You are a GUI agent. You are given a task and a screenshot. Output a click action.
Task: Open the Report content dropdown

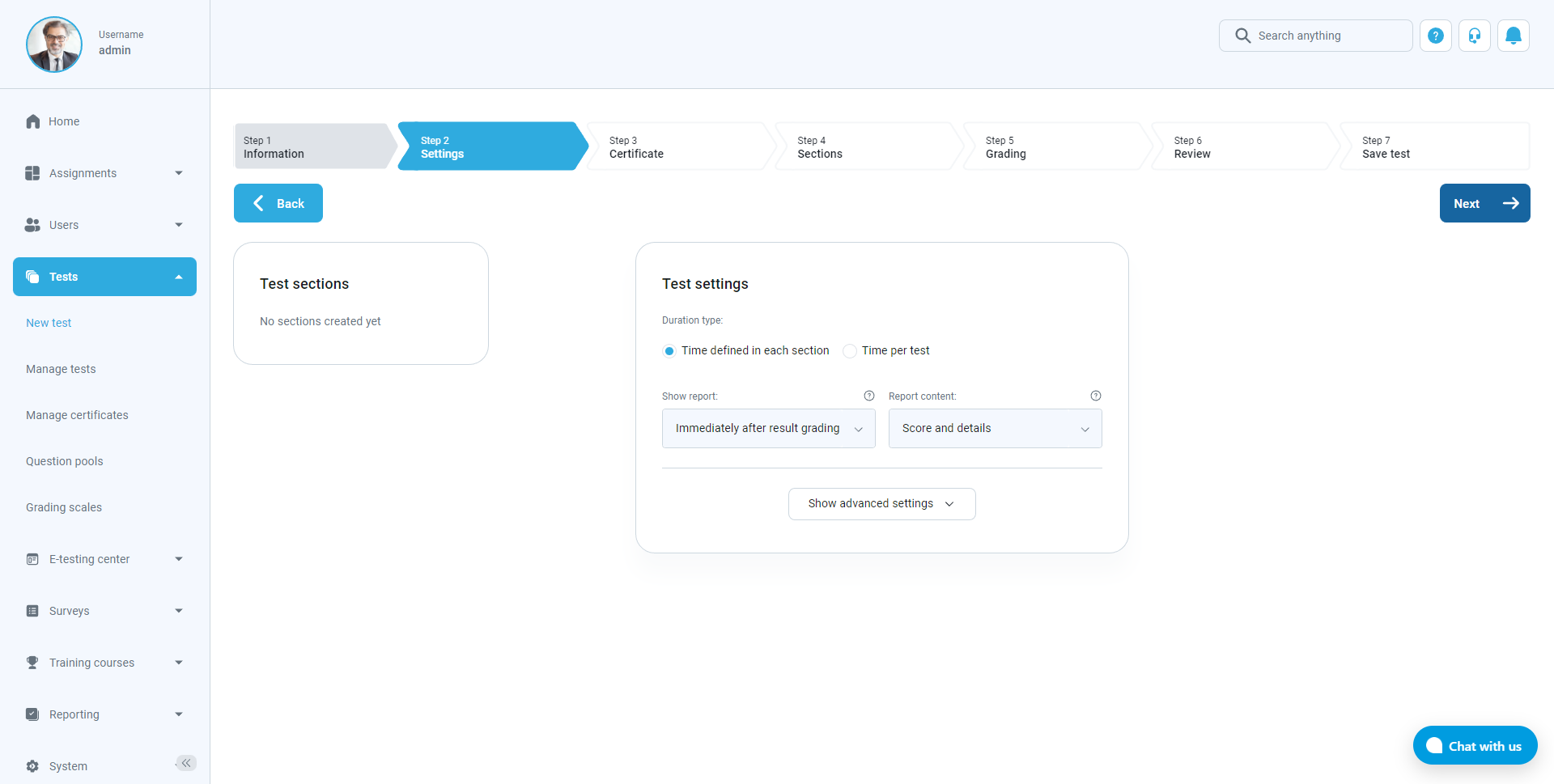click(995, 428)
